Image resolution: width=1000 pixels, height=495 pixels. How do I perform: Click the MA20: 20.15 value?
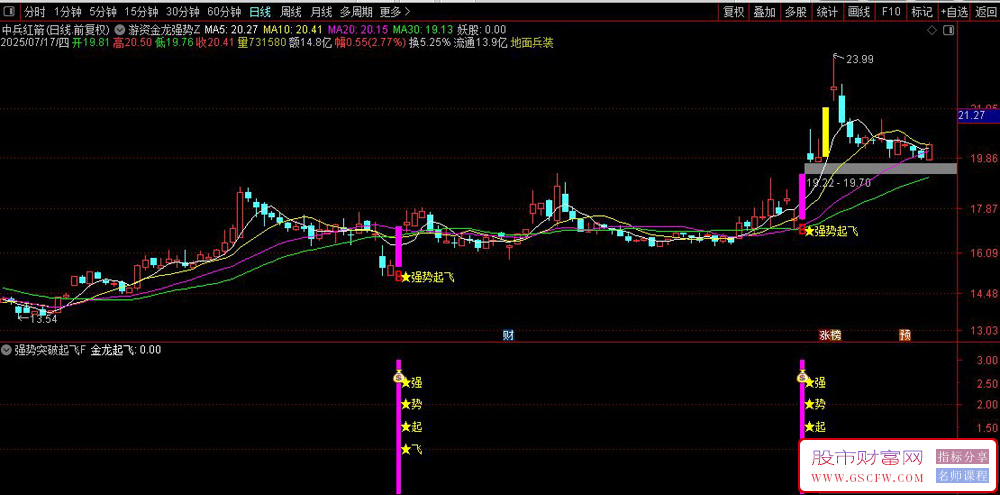coord(357,29)
